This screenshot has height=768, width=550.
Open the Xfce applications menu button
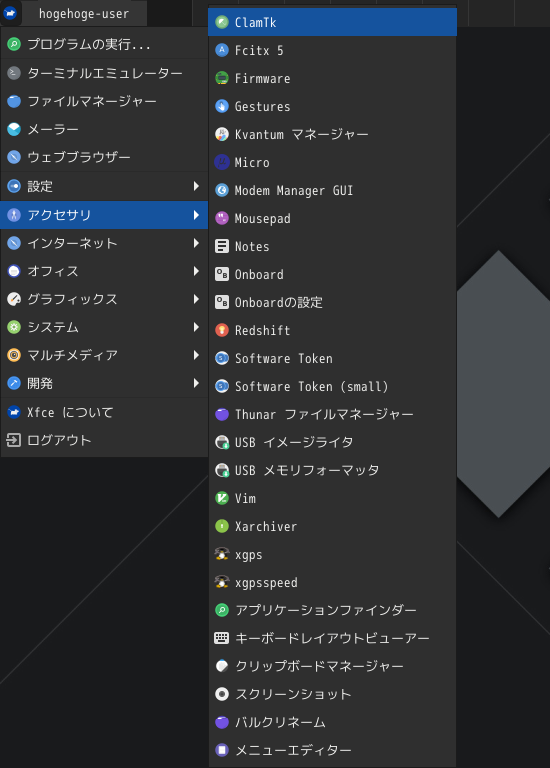click(10, 13)
